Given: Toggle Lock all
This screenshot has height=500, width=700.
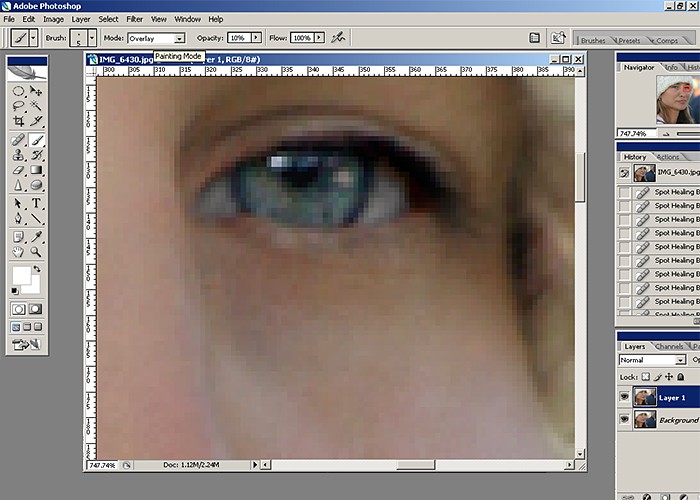Looking at the screenshot, I should (x=680, y=377).
